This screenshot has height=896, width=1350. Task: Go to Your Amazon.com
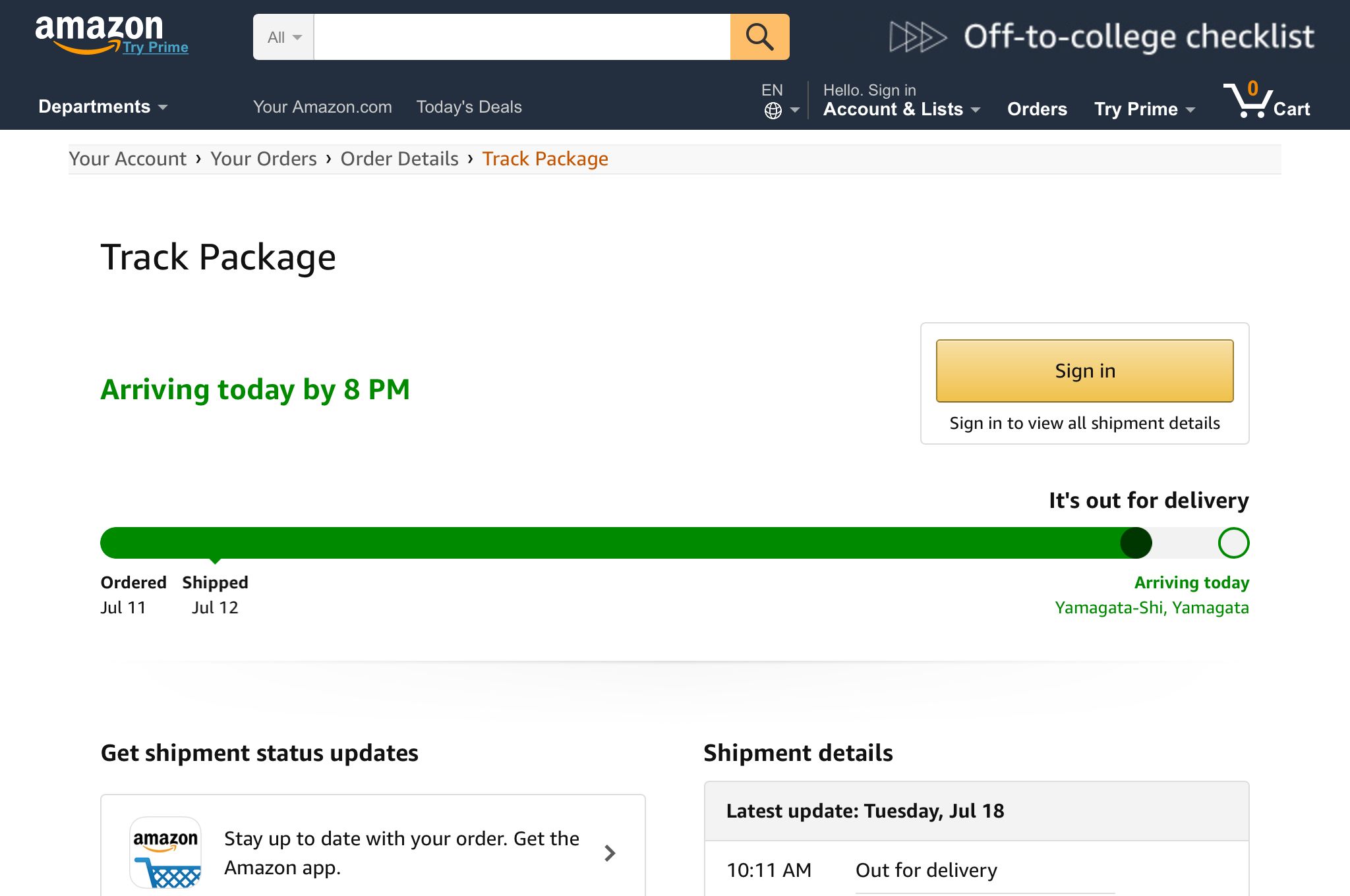(322, 107)
